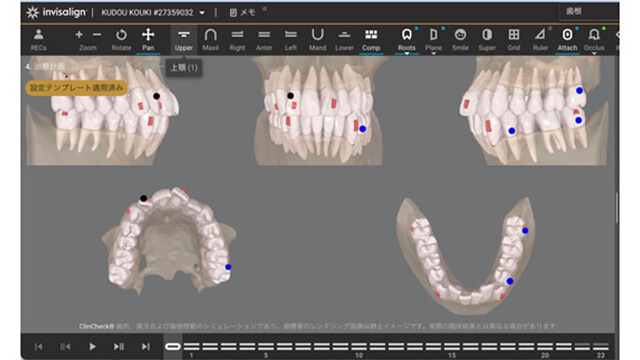Viewport: 640px width, 360px height.
Task: Select the Comp multi-view layout
Action: (371, 40)
